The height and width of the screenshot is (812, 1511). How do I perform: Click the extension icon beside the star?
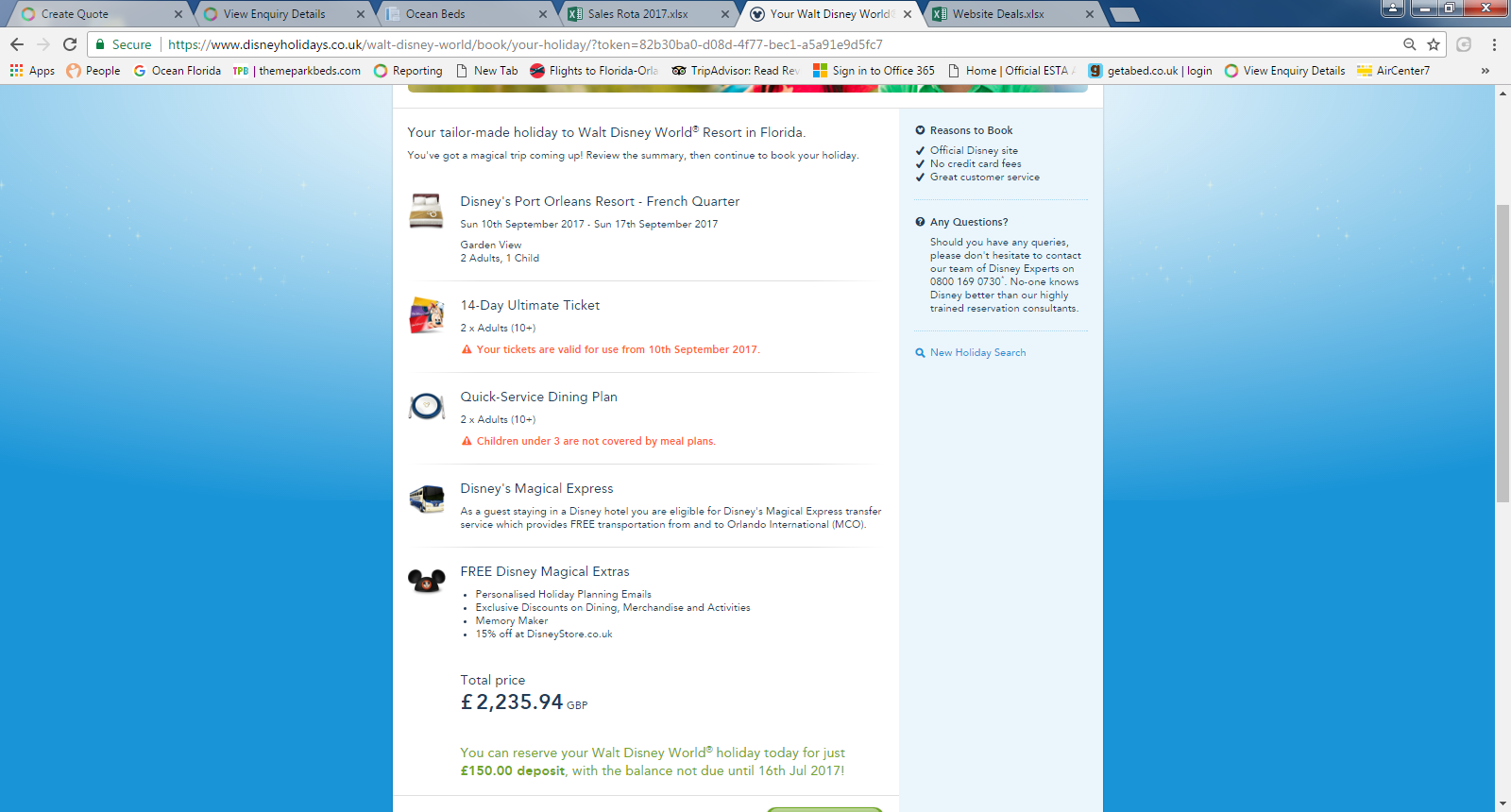click(1464, 44)
